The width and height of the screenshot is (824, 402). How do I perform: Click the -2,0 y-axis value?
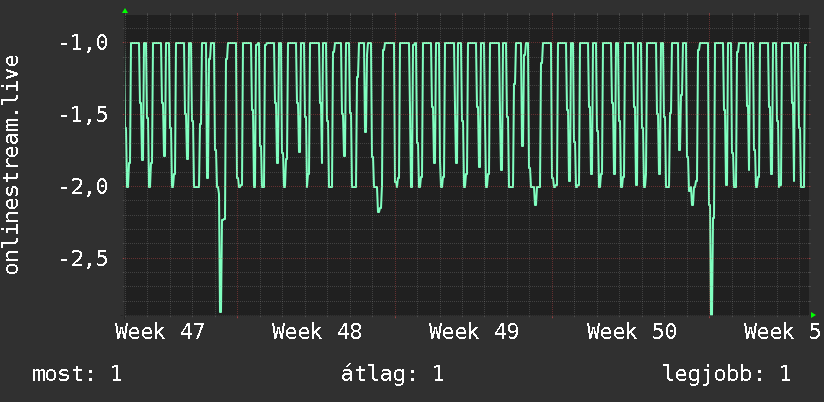click(x=84, y=187)
